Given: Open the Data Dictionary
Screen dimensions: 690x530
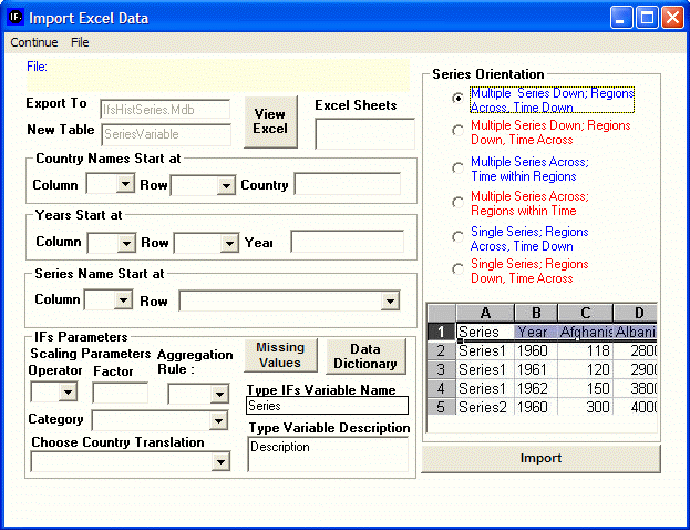Looking at the screenshot, I should coord(365,356).
